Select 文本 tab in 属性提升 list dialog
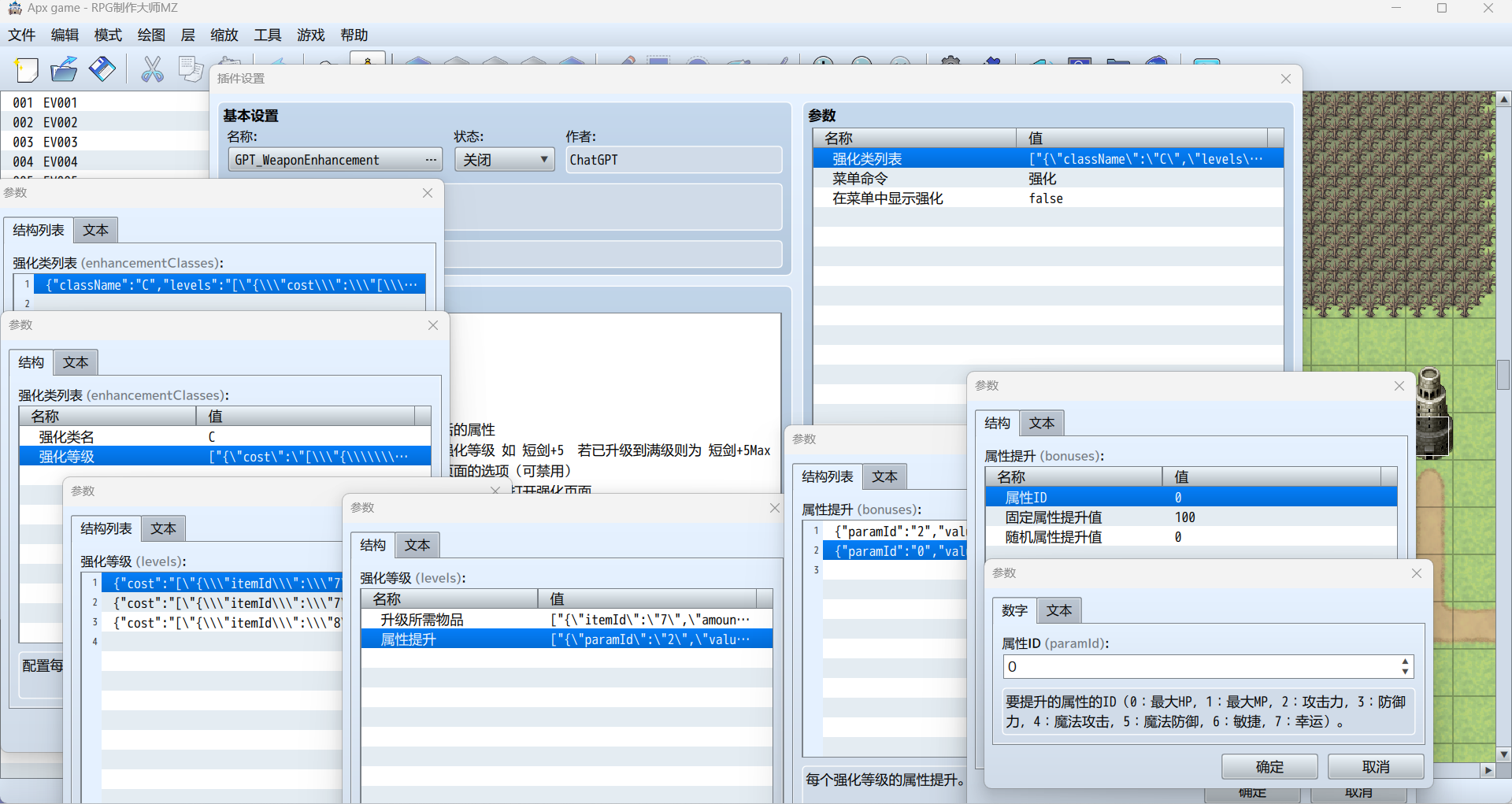 pos(884,476)
